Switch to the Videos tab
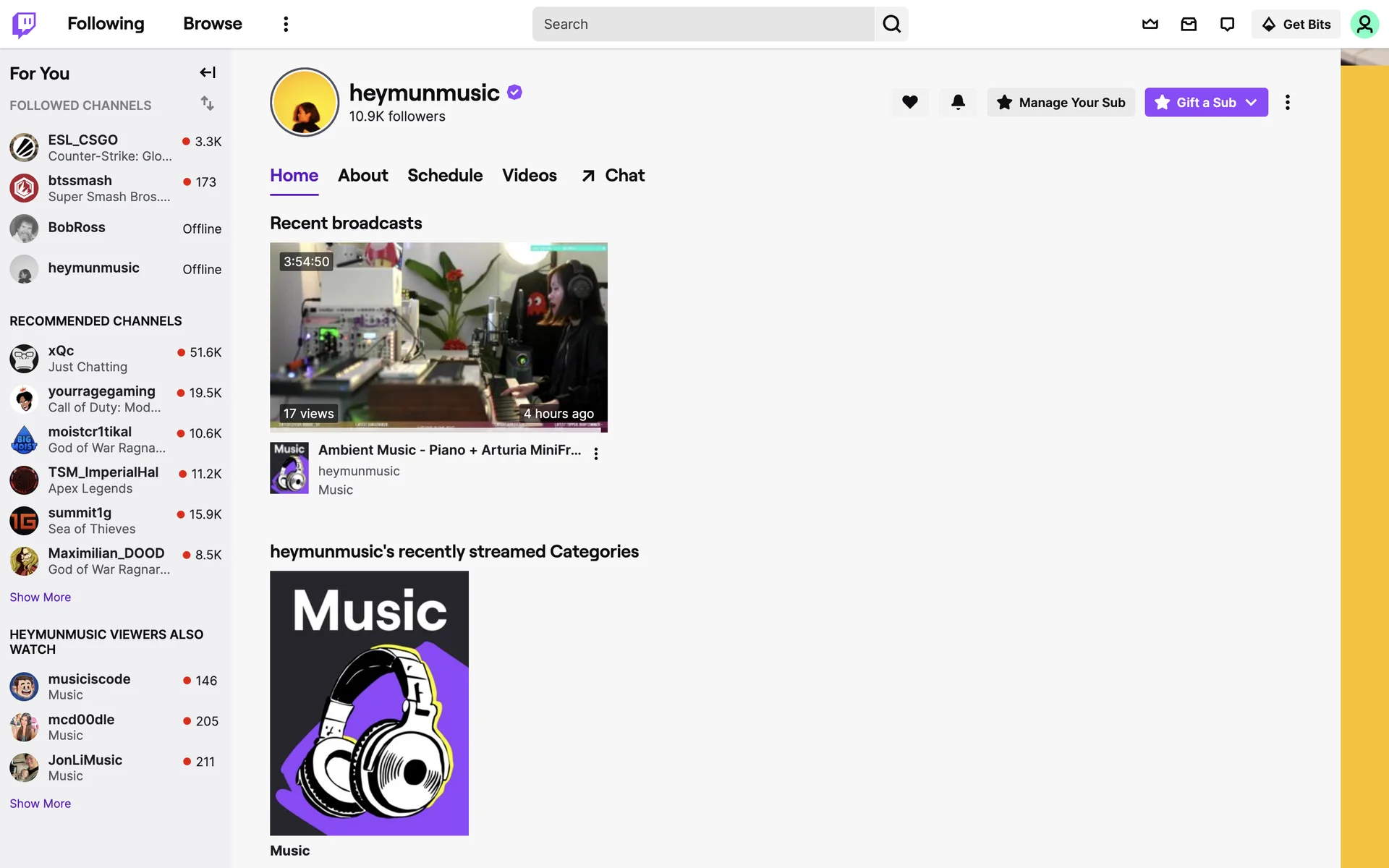 click(529, 175)
